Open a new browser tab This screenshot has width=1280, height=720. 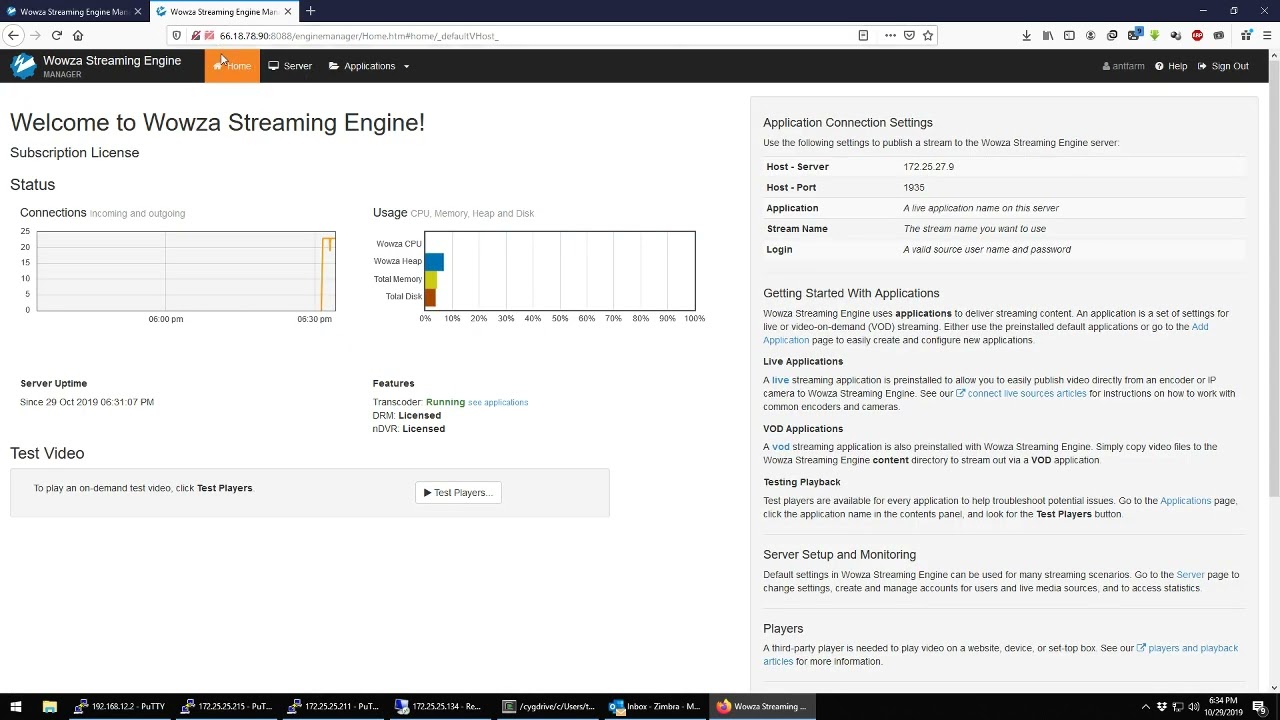pyautogui.click(x=310, y=11)
